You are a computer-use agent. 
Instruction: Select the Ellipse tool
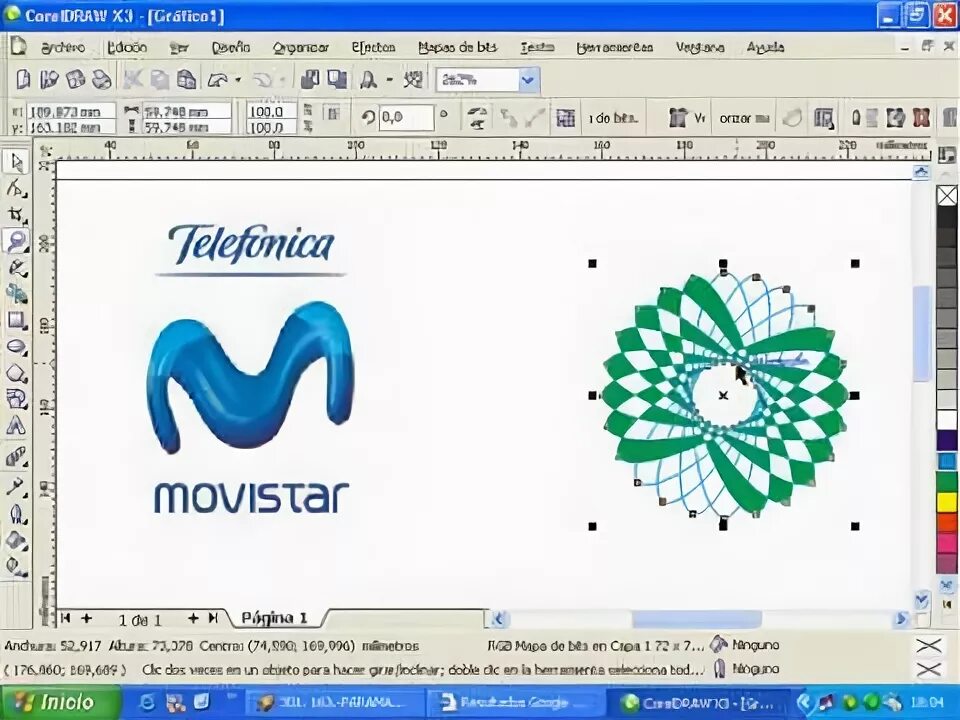coord(16,347)
